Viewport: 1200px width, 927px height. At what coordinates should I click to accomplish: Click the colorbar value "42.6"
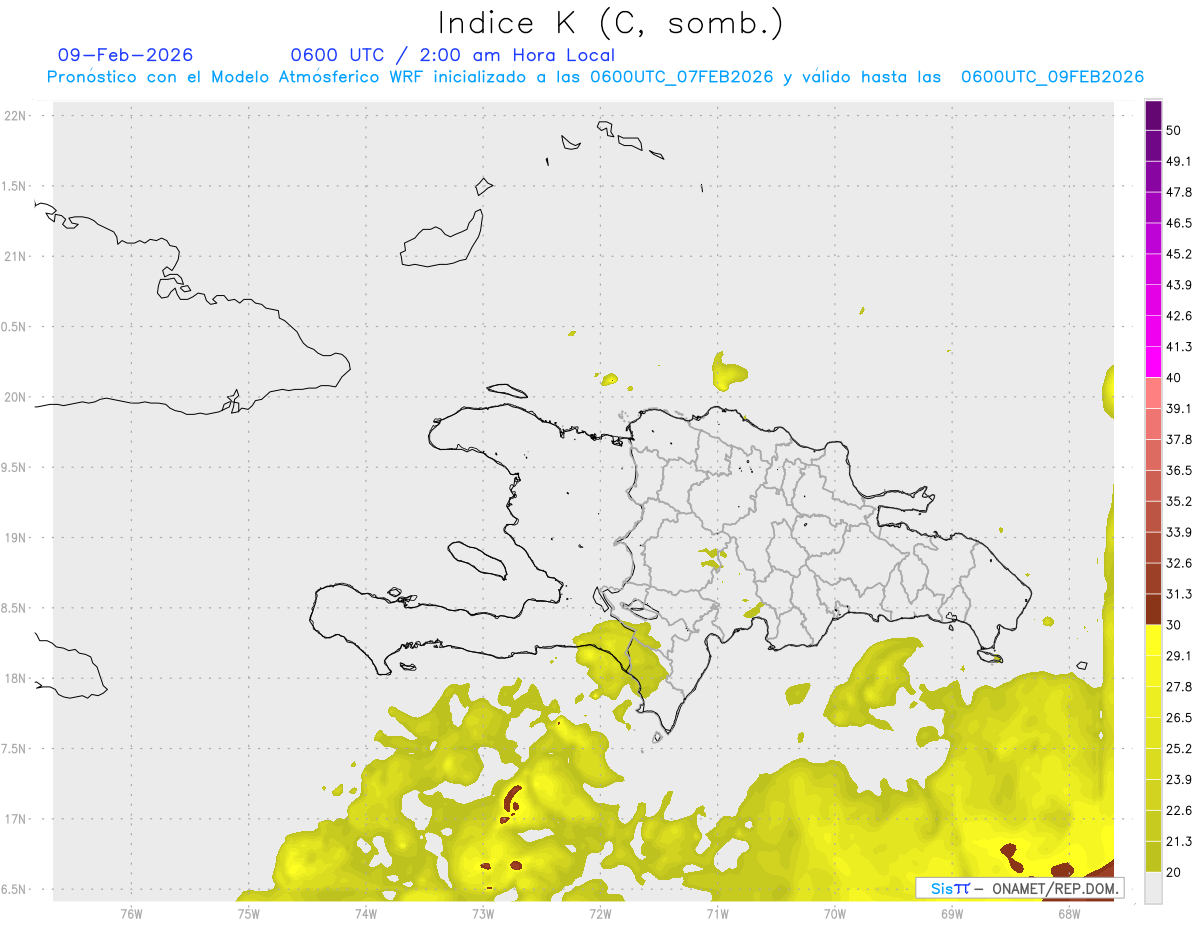[1179, 316]
